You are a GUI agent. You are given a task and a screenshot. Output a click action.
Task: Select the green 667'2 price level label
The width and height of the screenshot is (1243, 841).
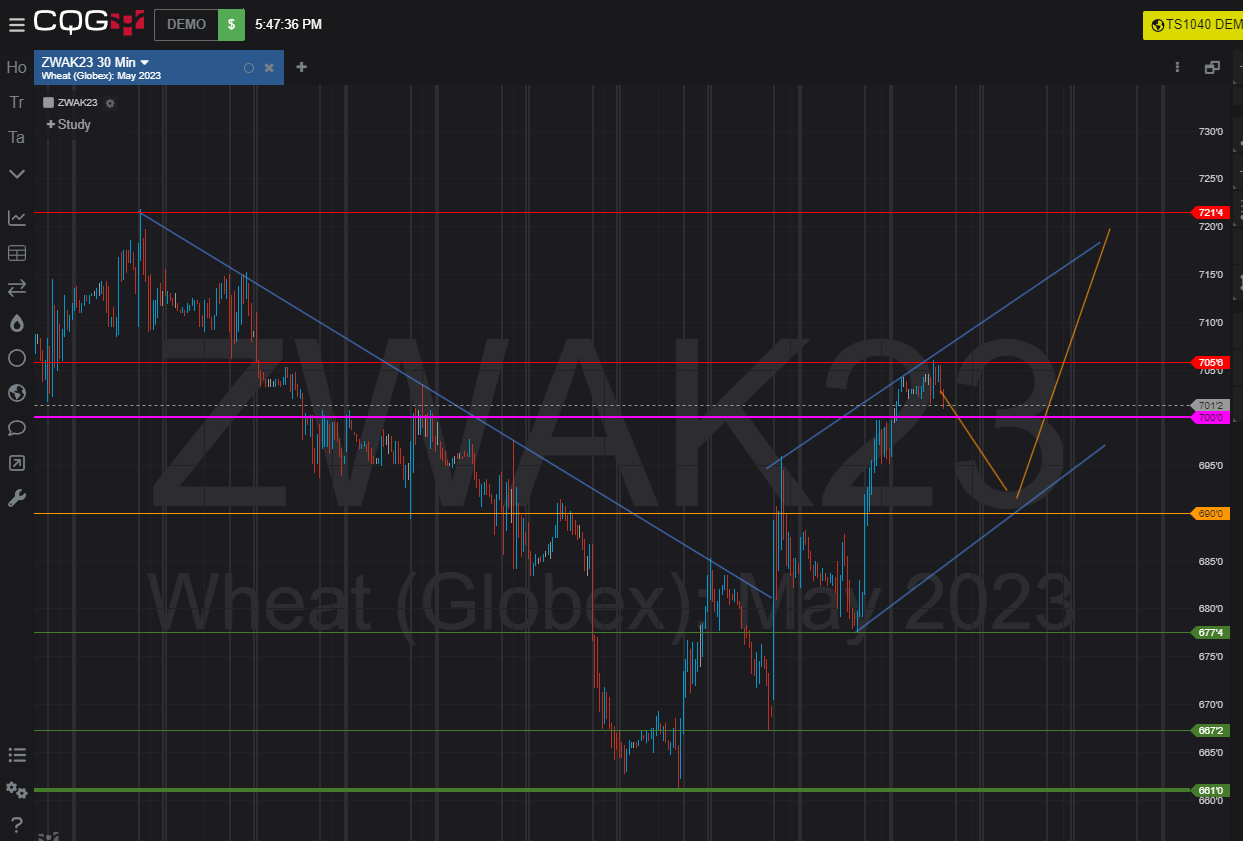click(x=1210, y=730)
